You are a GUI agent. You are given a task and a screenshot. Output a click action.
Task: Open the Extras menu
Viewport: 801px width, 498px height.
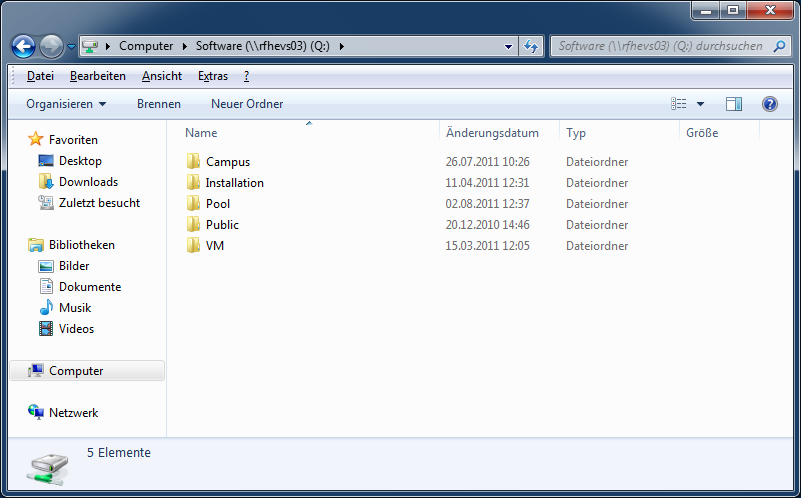[x=213, y=76]
